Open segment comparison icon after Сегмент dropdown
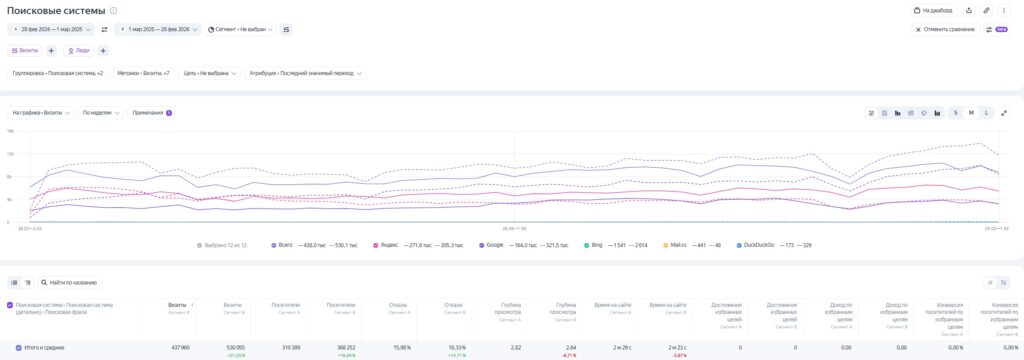 point(286,29)
